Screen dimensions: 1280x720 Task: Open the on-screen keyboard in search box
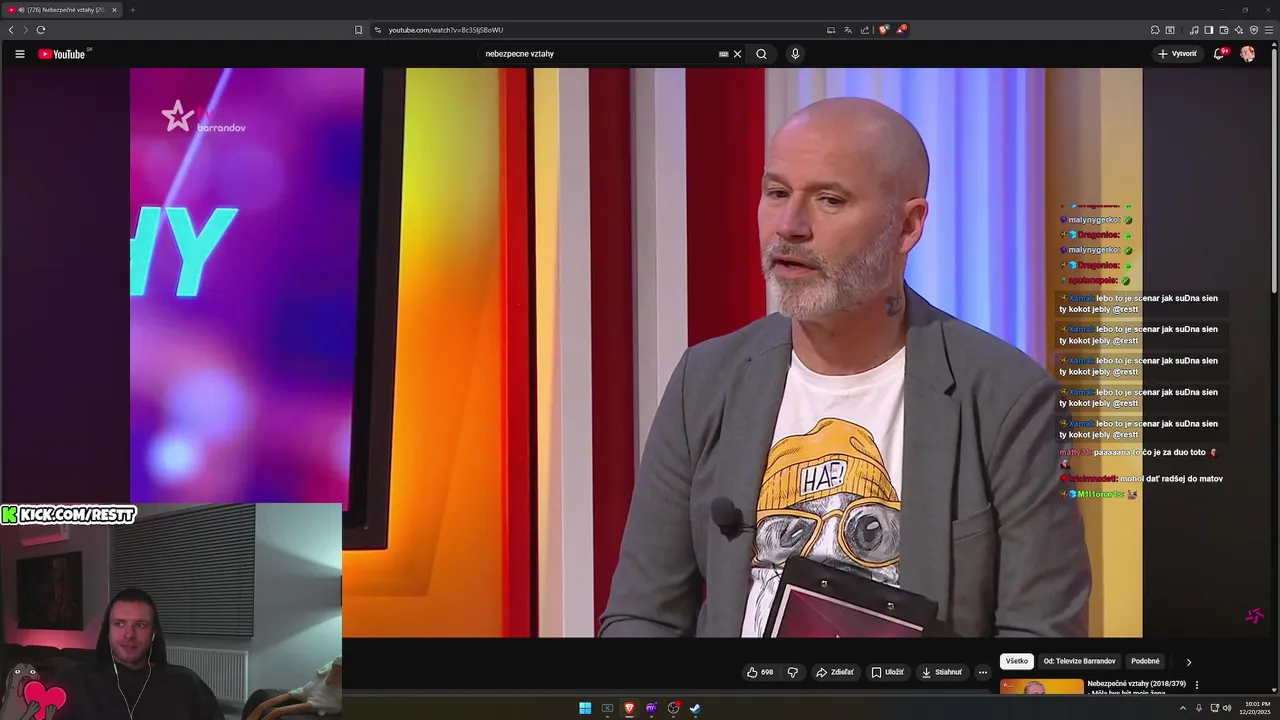click(724, 54)
